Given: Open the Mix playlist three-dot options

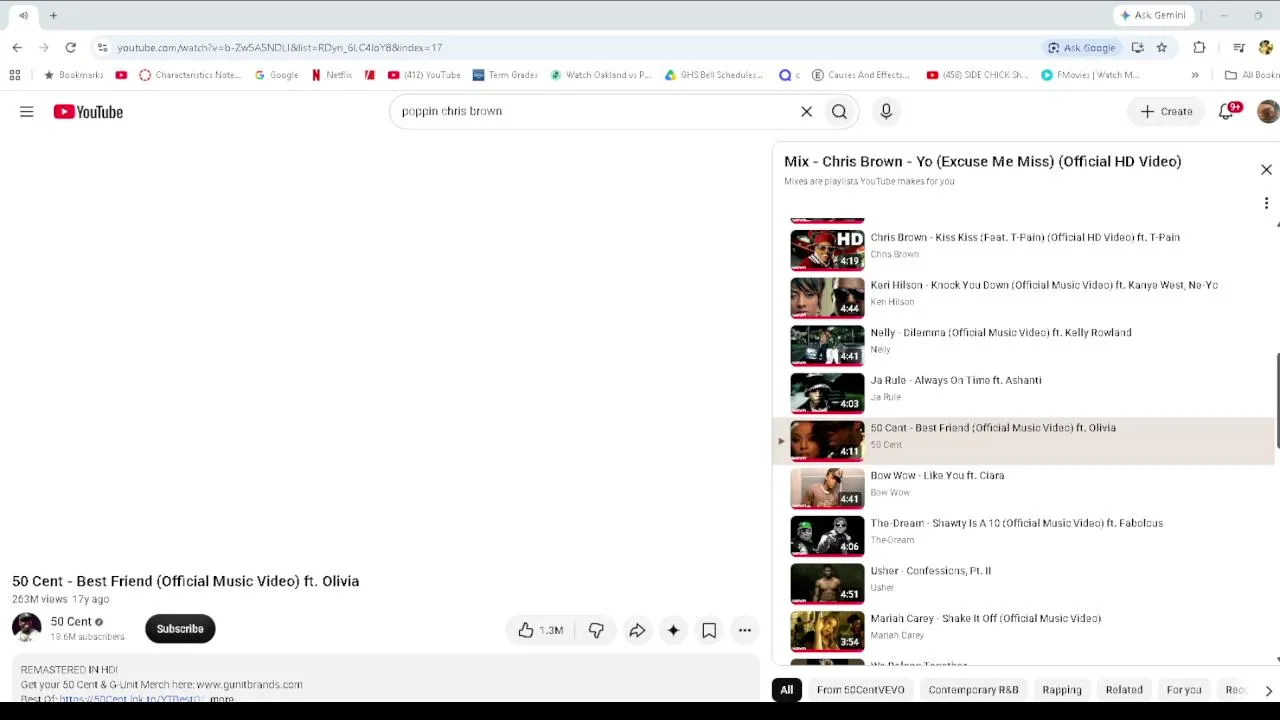Looking at the screenshot, I should click(1266, 204).
